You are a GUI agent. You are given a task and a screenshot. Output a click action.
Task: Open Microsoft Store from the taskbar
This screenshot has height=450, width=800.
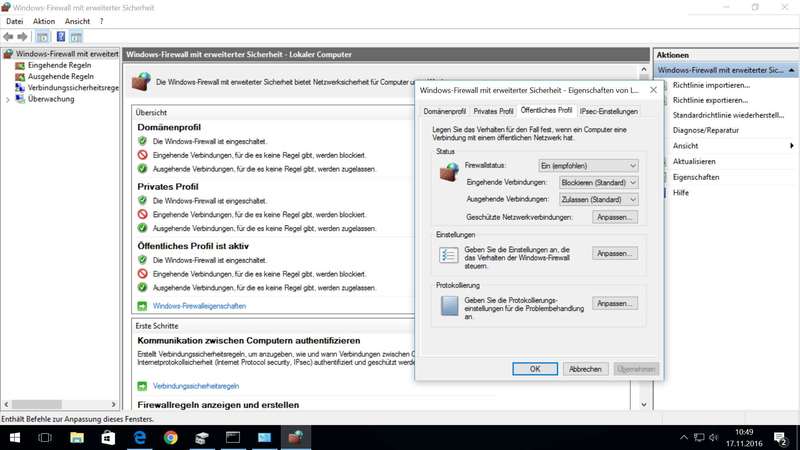(x=108, y=438)
